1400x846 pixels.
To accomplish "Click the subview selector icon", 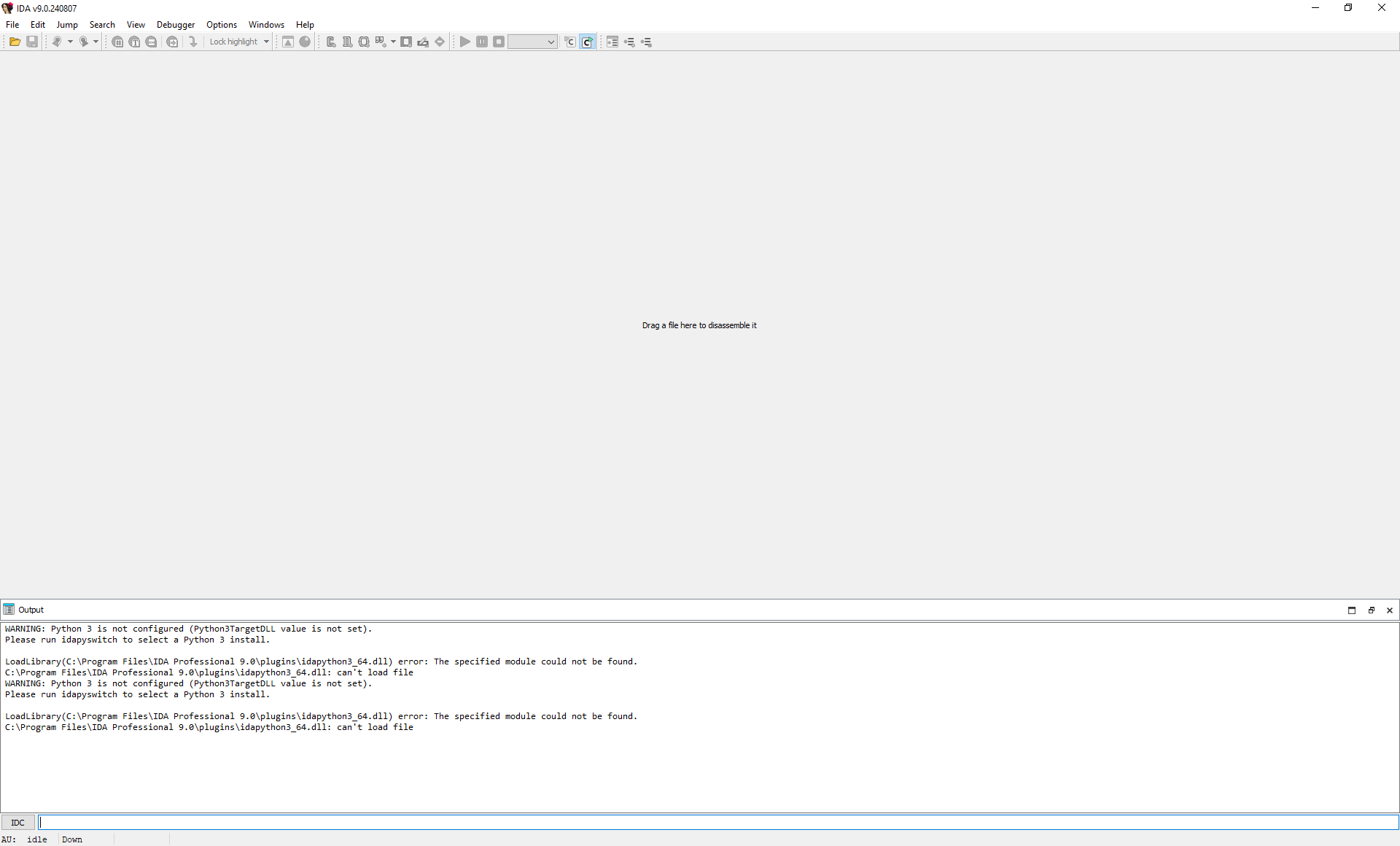I will (381, 42).
